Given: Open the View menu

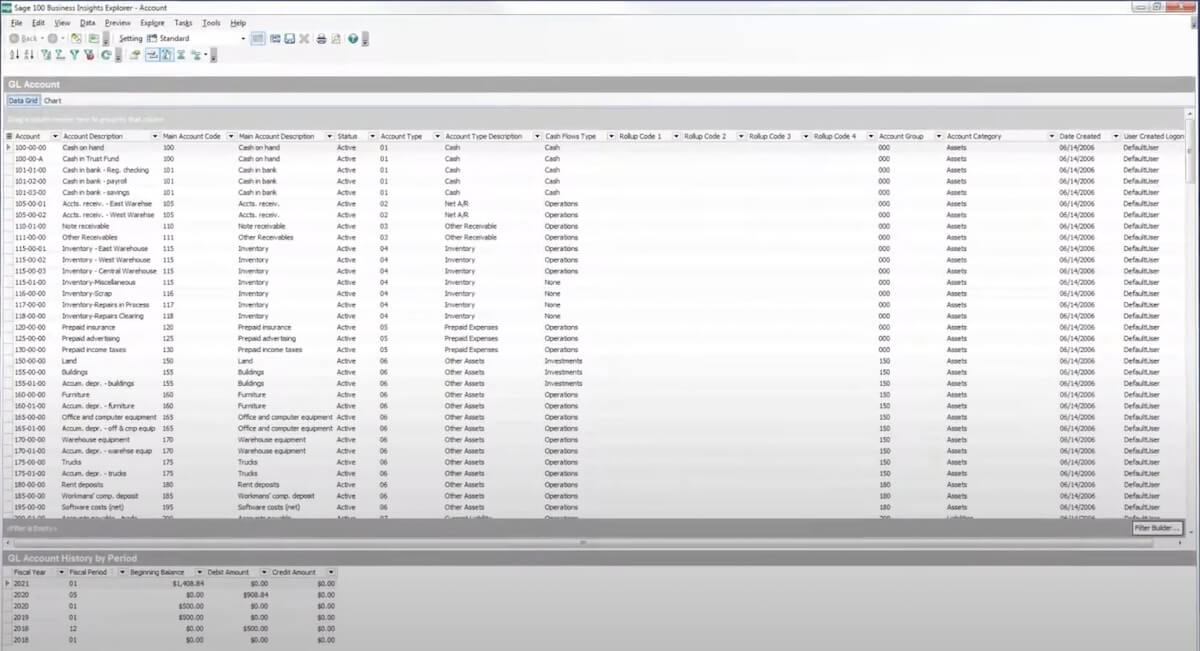Looking at the screenshot, I should pos(62,22).
